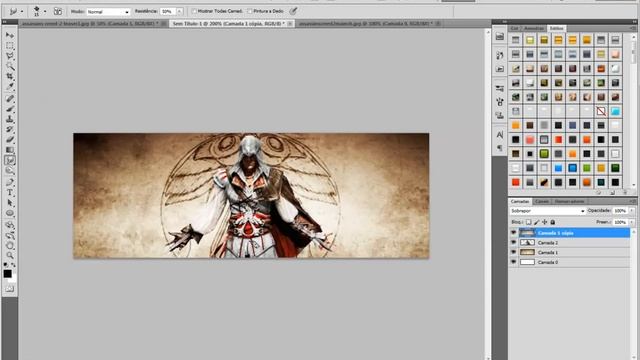Select the Zoom tool in toolbox
The height and width of the screenshot is (360, 640).
tap(10, 256)
